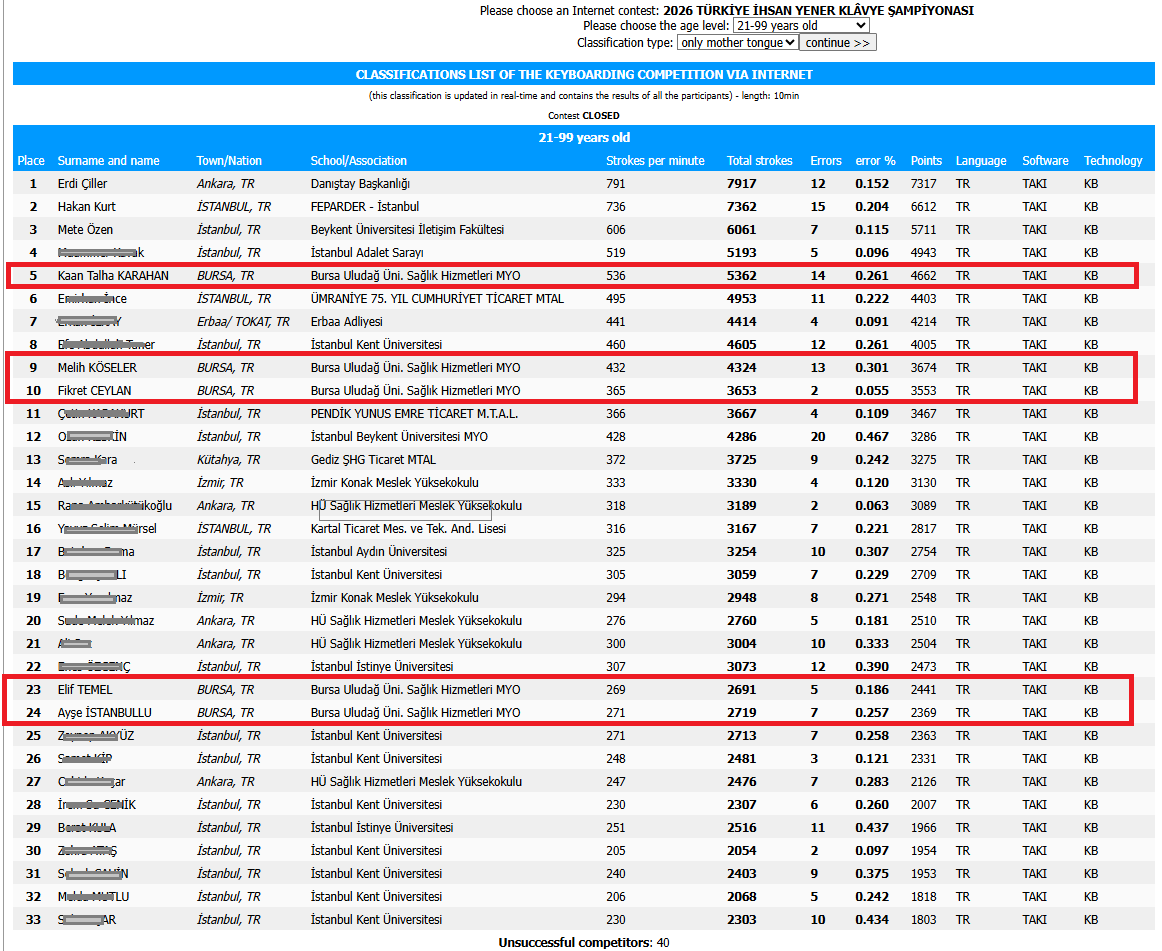
Task: Click on Melih KÖSELER in the table
Action: [x=97, y=368]
